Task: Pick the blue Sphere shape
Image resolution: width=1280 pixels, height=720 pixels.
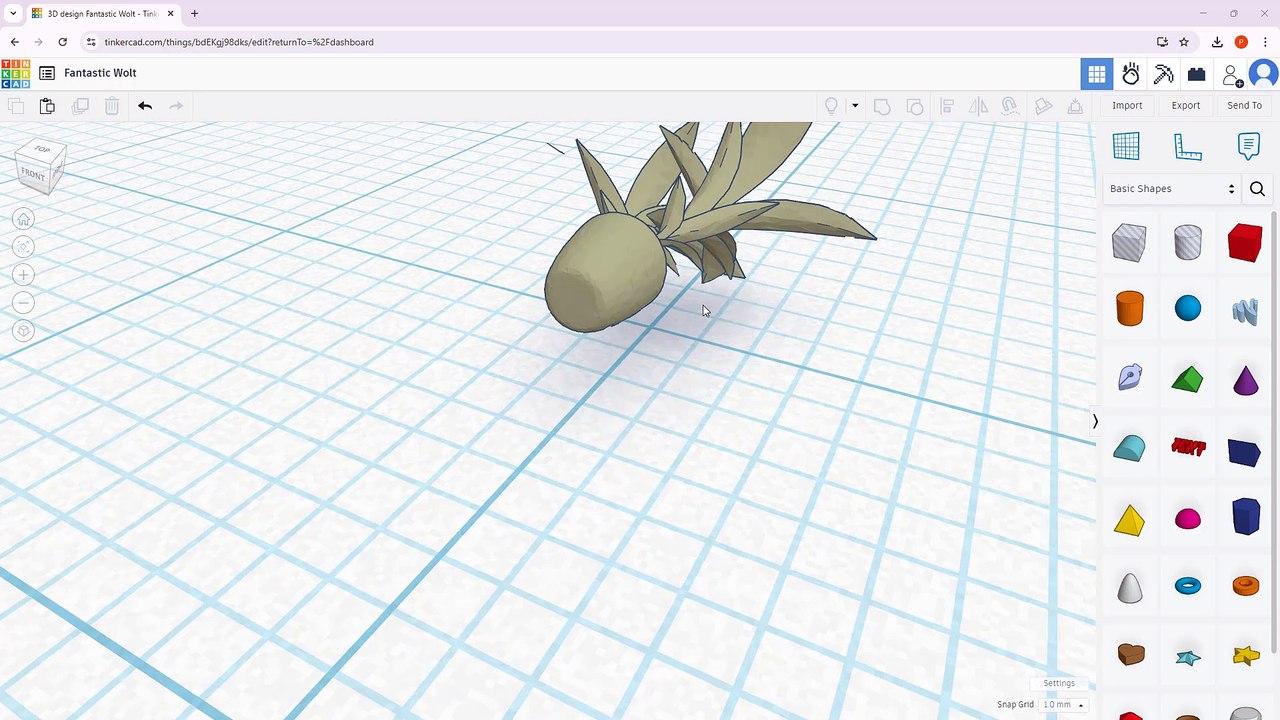Action: 1187,309
